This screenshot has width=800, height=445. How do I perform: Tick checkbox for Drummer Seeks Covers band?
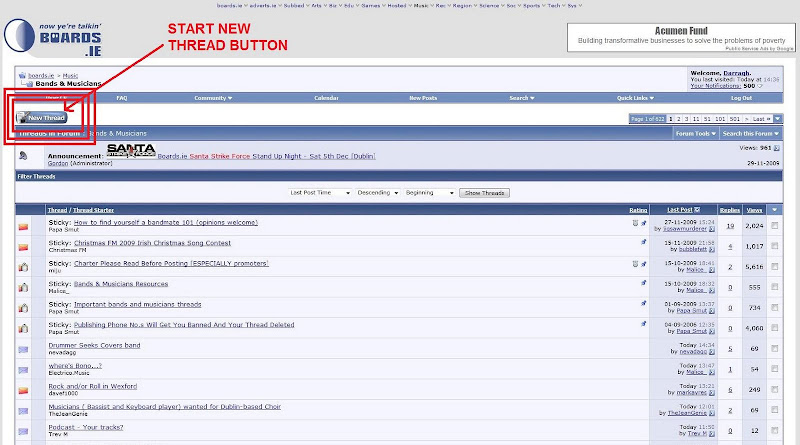tap(774, 348)
